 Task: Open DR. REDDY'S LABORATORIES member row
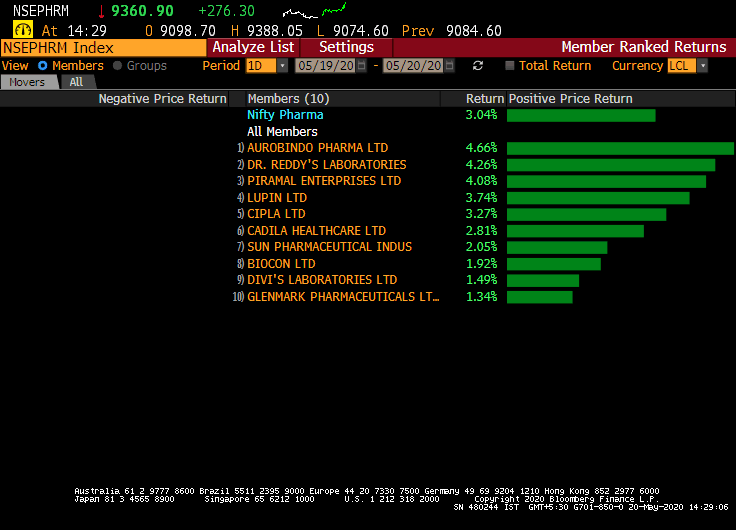(326, 165)
